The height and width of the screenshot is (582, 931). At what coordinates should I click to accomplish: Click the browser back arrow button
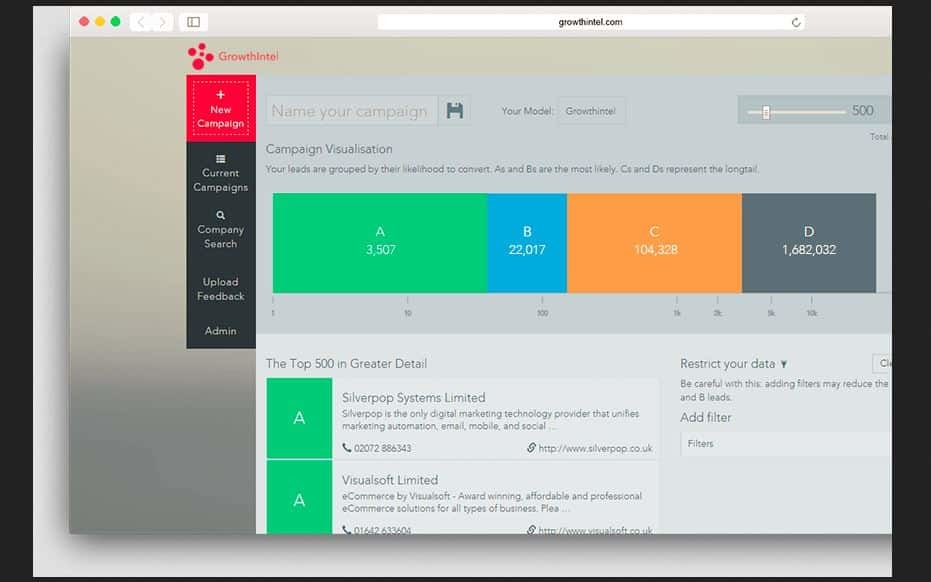coord(141,22)
